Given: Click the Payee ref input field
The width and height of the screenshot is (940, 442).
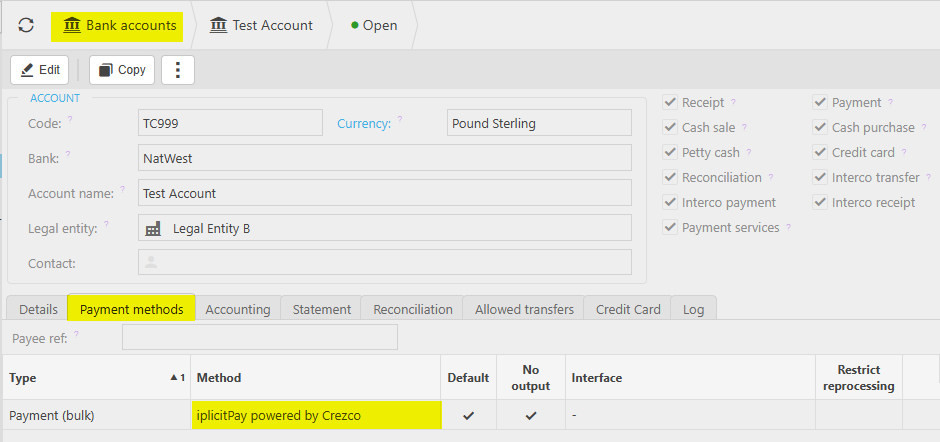Looking at the screenshot, I should [260, 337].
